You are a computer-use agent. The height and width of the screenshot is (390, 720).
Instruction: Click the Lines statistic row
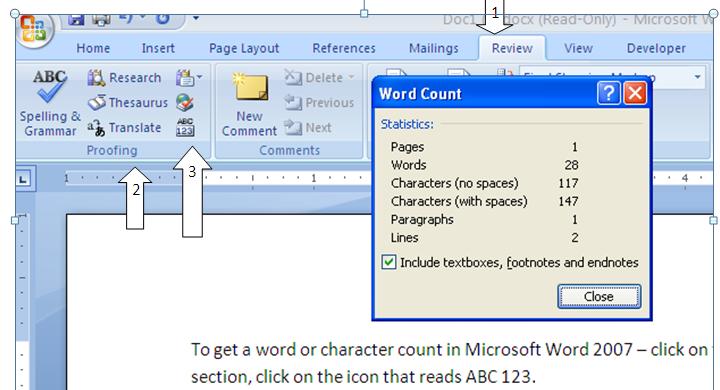coord(484,237)
